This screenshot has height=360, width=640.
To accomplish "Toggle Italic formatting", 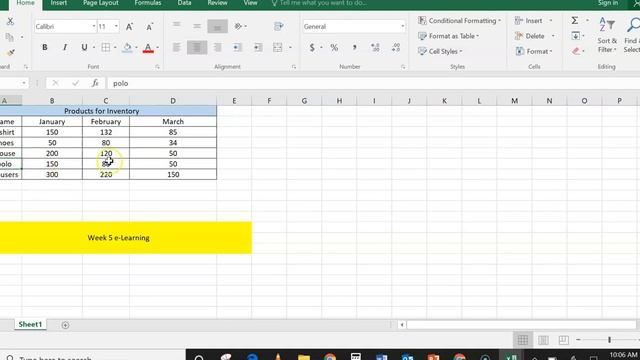I will pyautogui.click(x=64, y=47).
